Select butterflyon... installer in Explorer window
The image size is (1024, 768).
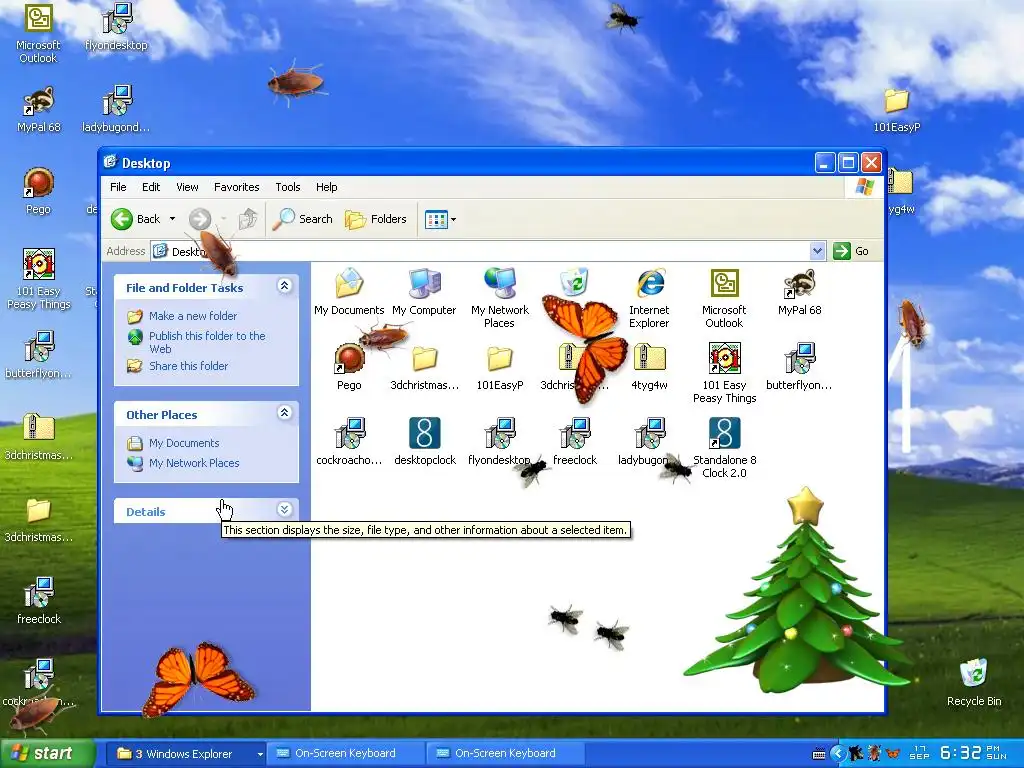[x=799, y=367]
